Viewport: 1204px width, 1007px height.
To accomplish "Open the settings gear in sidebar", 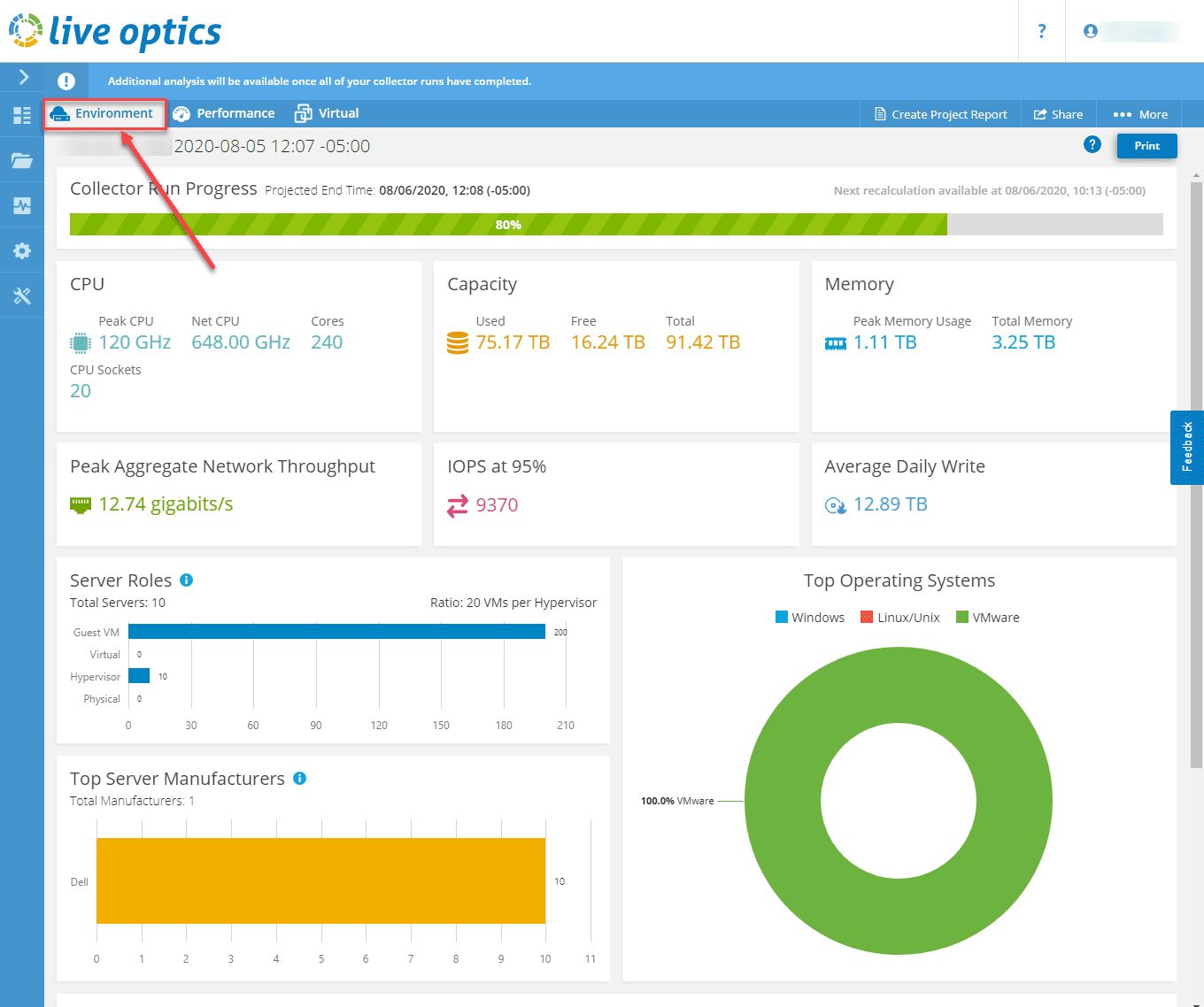I will 22,250.
